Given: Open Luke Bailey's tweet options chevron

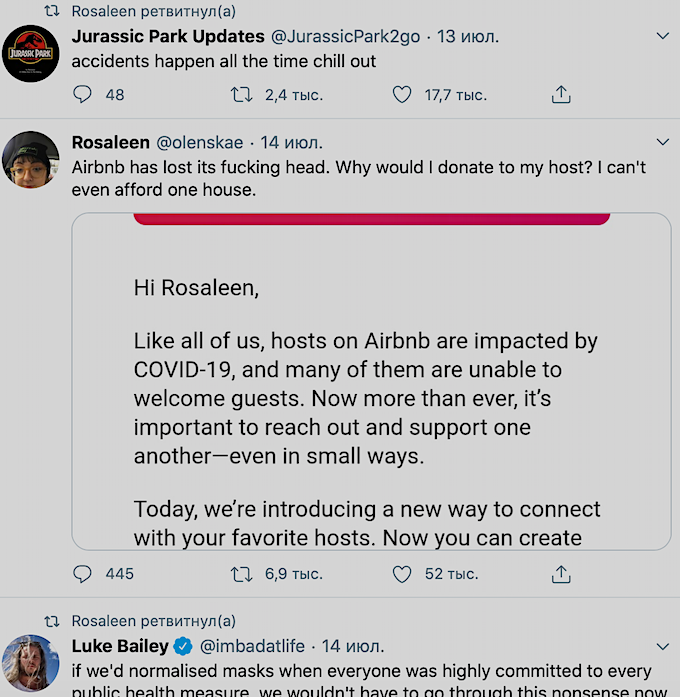Looking at the screenshot, I should 661,646.
